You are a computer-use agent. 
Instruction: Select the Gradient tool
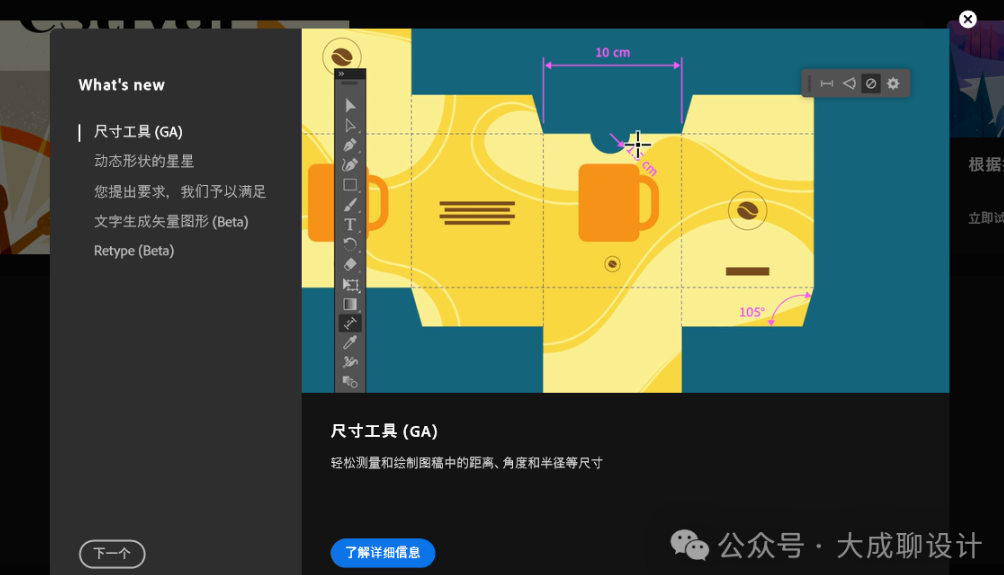350,304
